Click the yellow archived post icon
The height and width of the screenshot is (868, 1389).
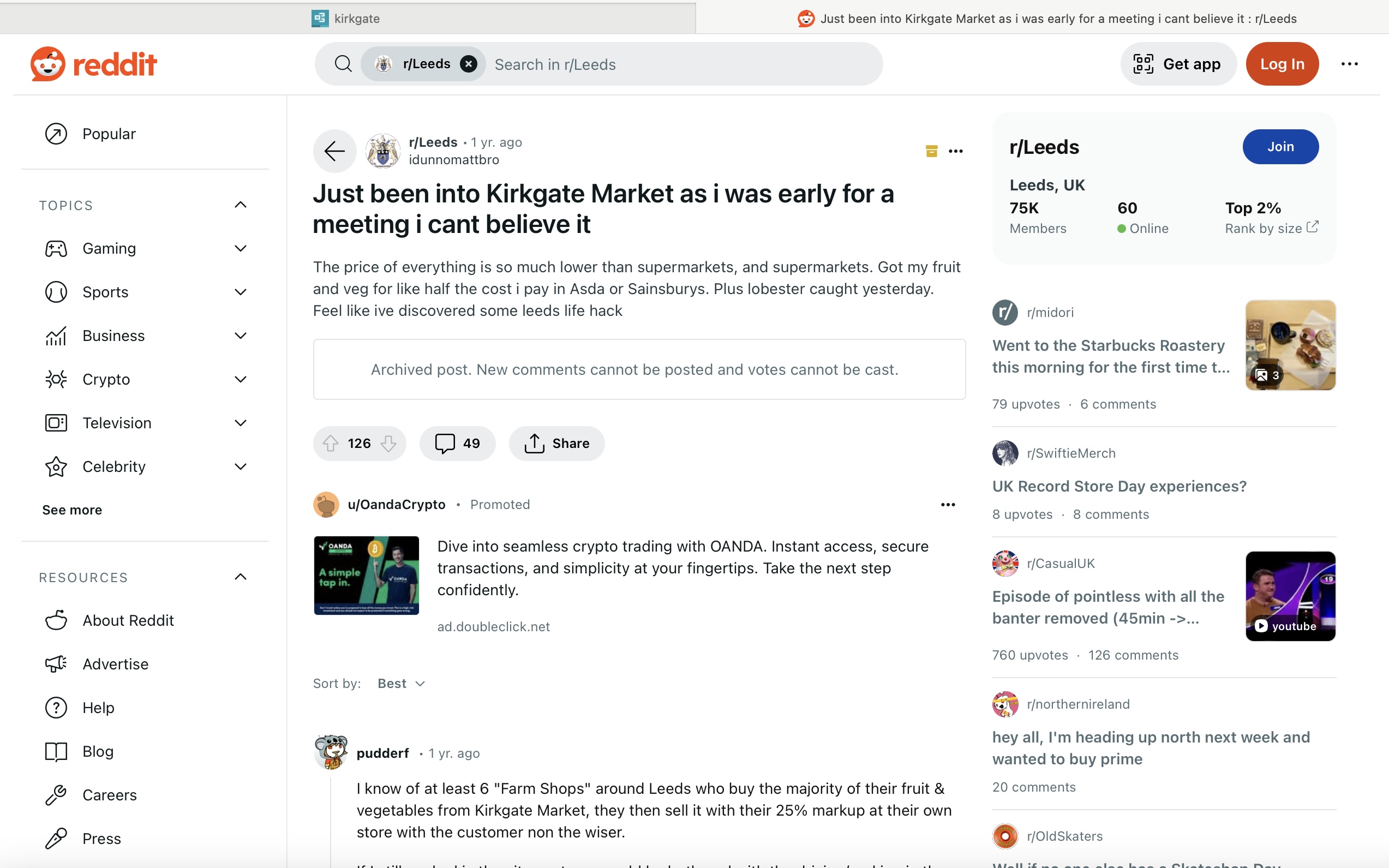point(932,151)
